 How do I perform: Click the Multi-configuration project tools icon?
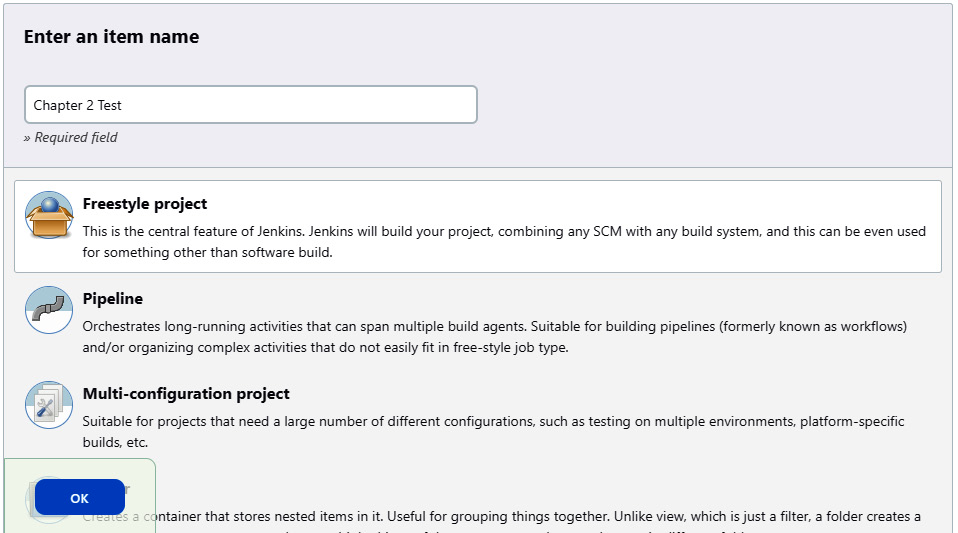tap(49, 405)
